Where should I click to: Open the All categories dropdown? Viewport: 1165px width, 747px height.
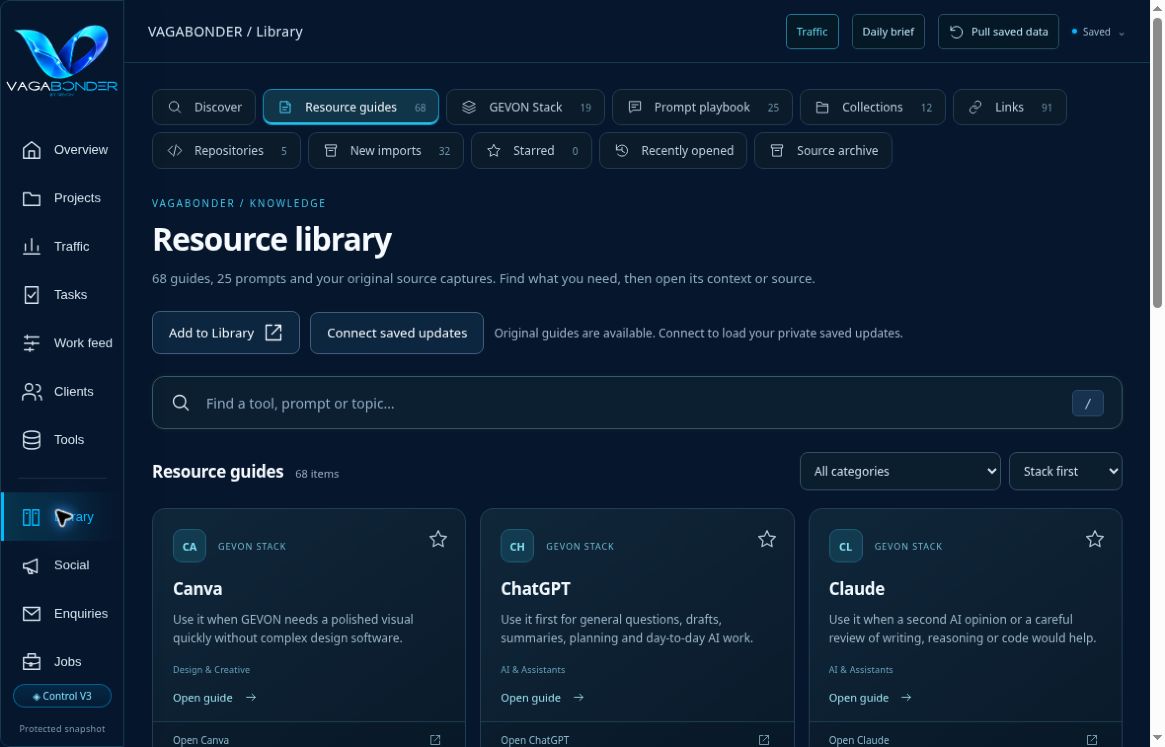tap(900, 471)
